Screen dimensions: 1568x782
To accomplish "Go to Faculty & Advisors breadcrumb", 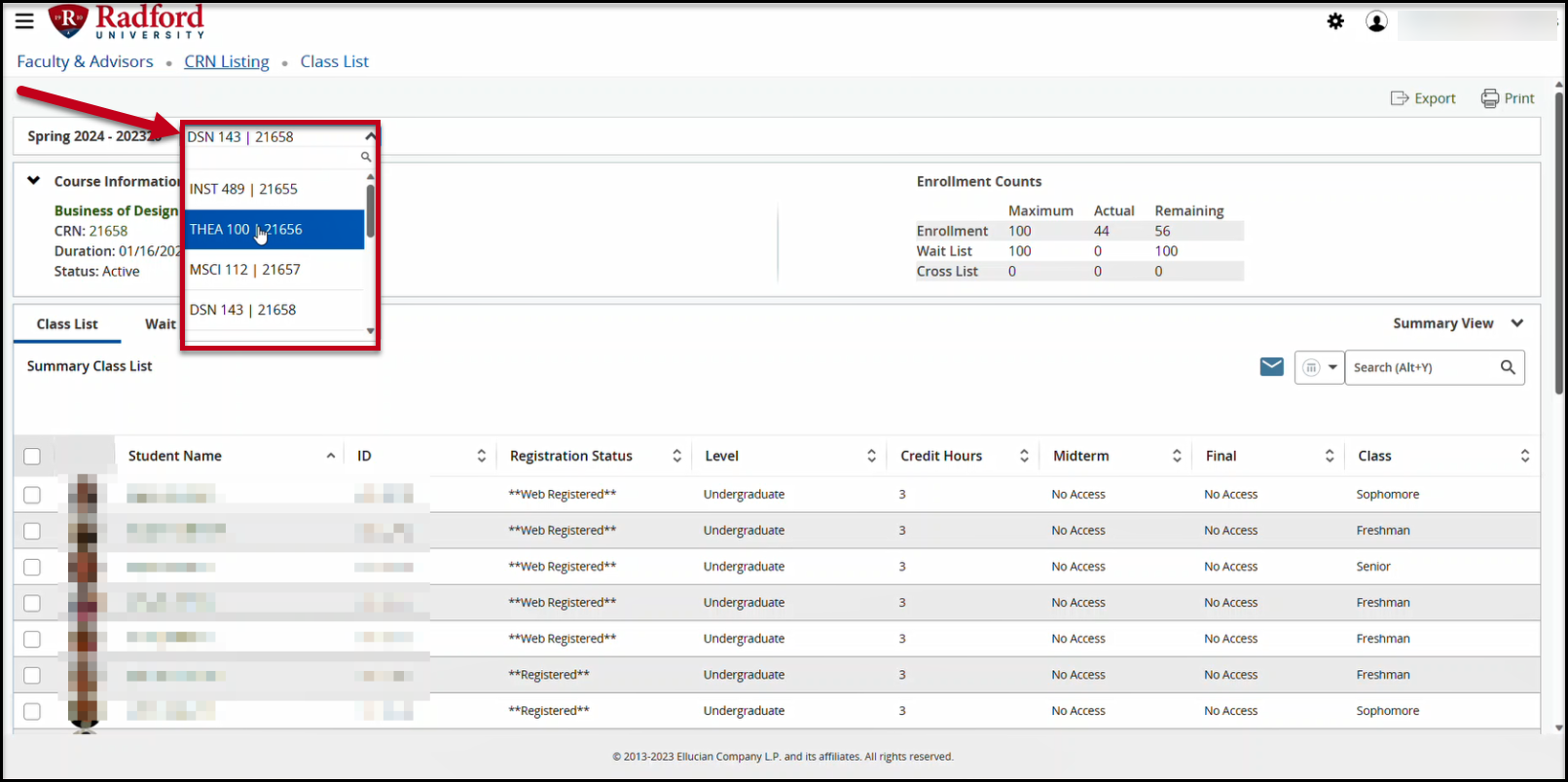I will click(x=85, y=61).
